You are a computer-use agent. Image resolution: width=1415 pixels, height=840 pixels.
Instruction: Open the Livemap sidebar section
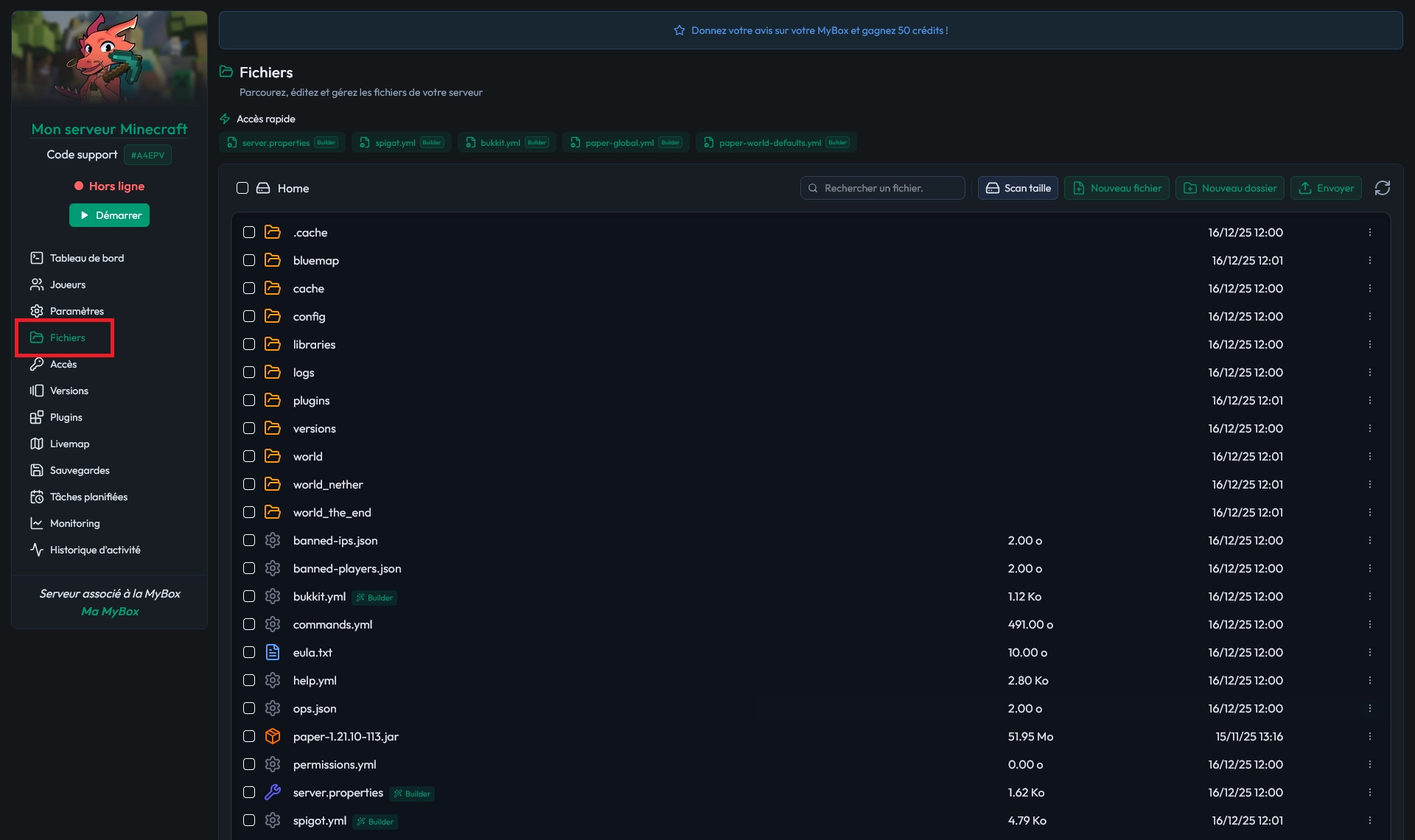click(69, 444)
